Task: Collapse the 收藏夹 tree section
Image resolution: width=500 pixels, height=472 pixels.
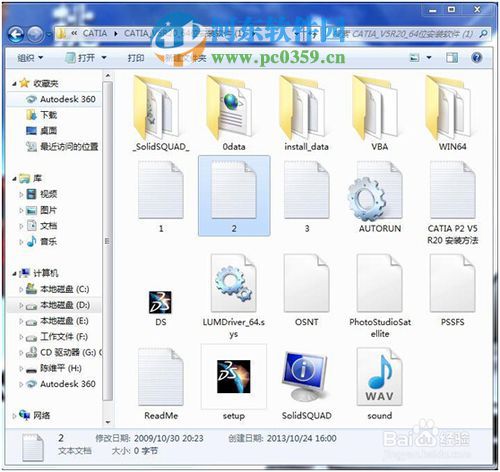Action: pyautogui.click(x=14, y=84)
